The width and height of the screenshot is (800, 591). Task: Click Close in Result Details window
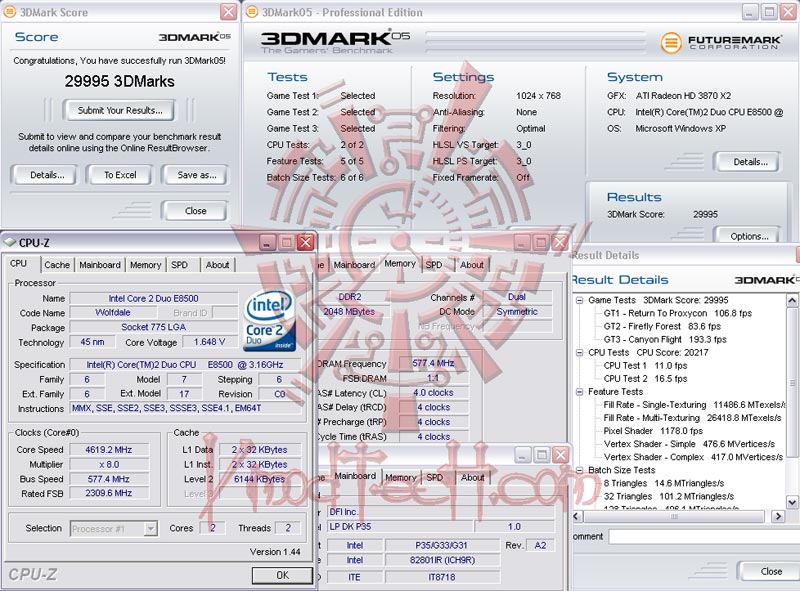tap(771, 571)
